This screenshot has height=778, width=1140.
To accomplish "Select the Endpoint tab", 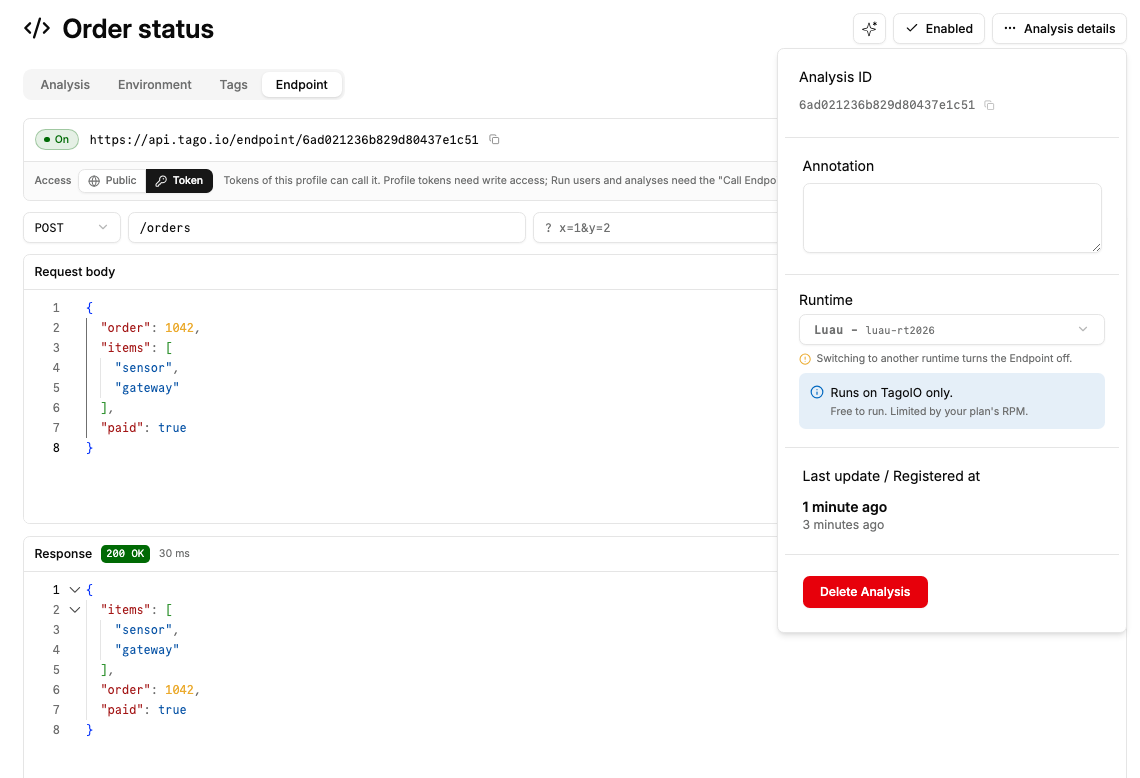I will tap(301, 84).
